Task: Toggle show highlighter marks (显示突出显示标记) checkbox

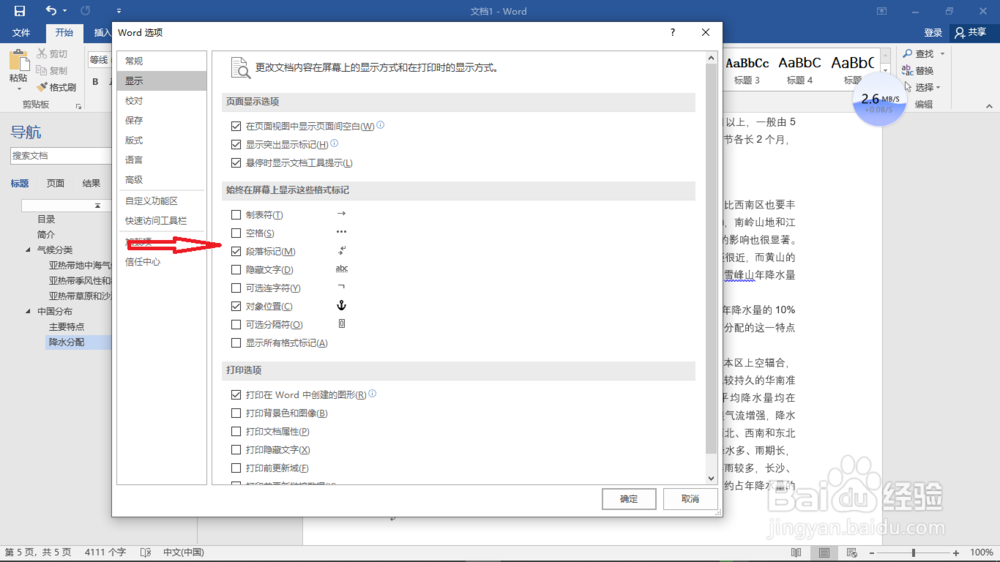Action: [x=236, y=144]
